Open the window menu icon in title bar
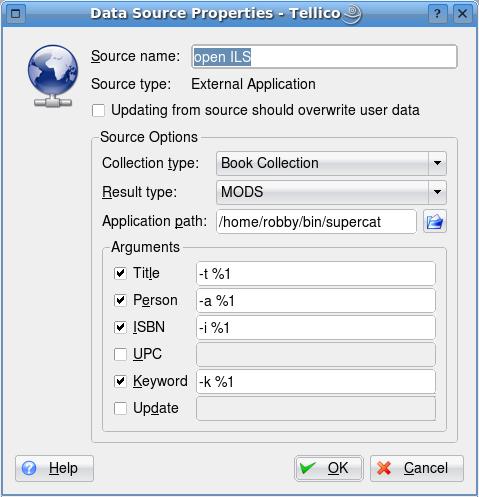The image size is (479, 497). pos(16,14)
